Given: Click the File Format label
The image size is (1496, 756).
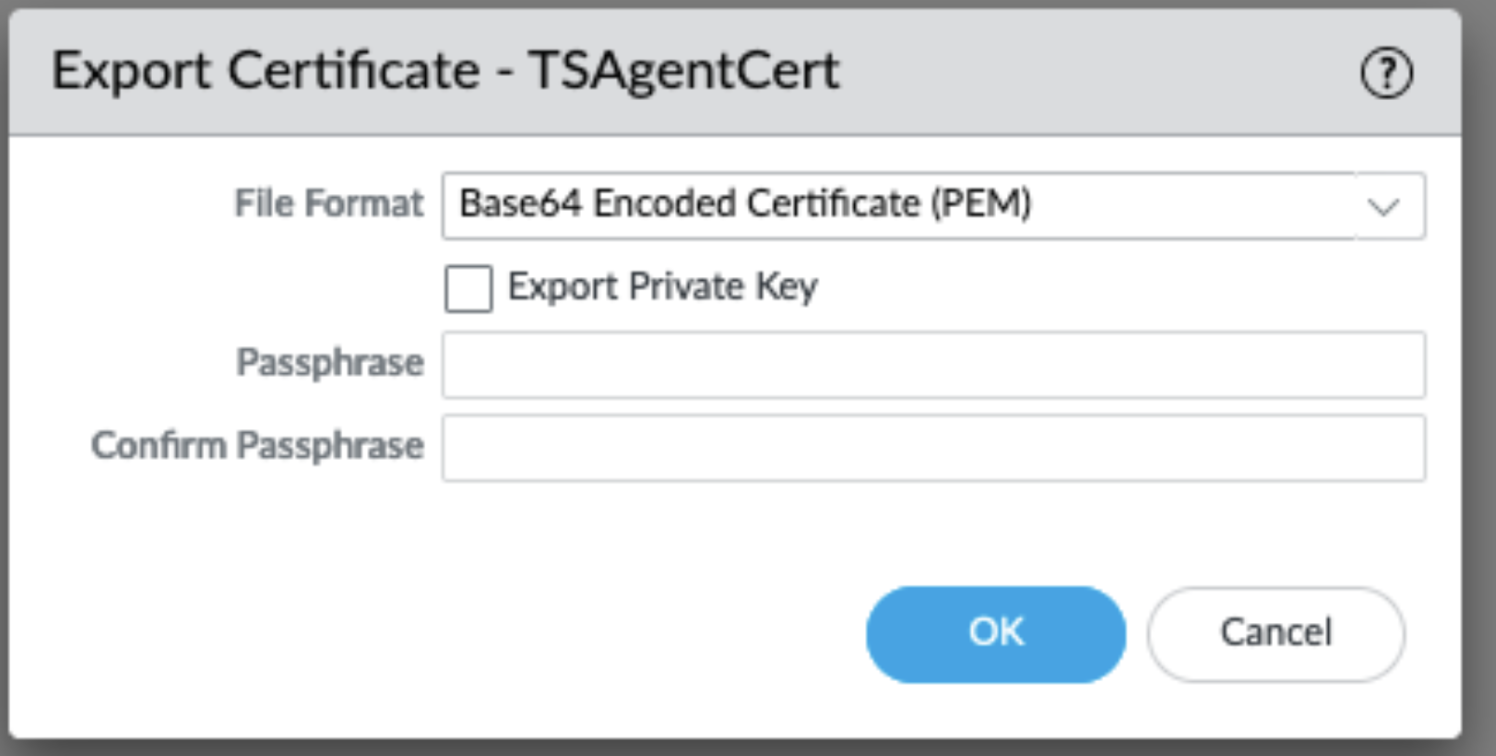Looking at the screenshot, I should [329, 204].
